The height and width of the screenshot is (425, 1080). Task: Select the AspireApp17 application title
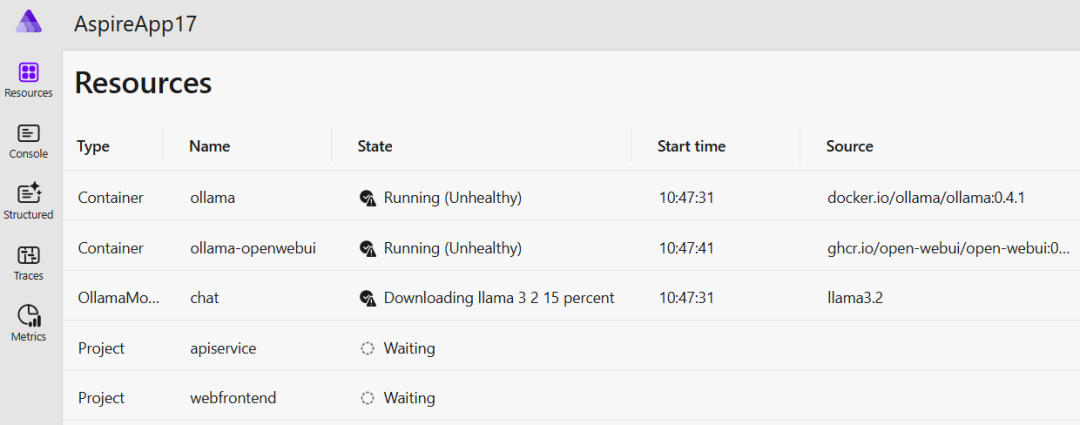click(135, 24)
